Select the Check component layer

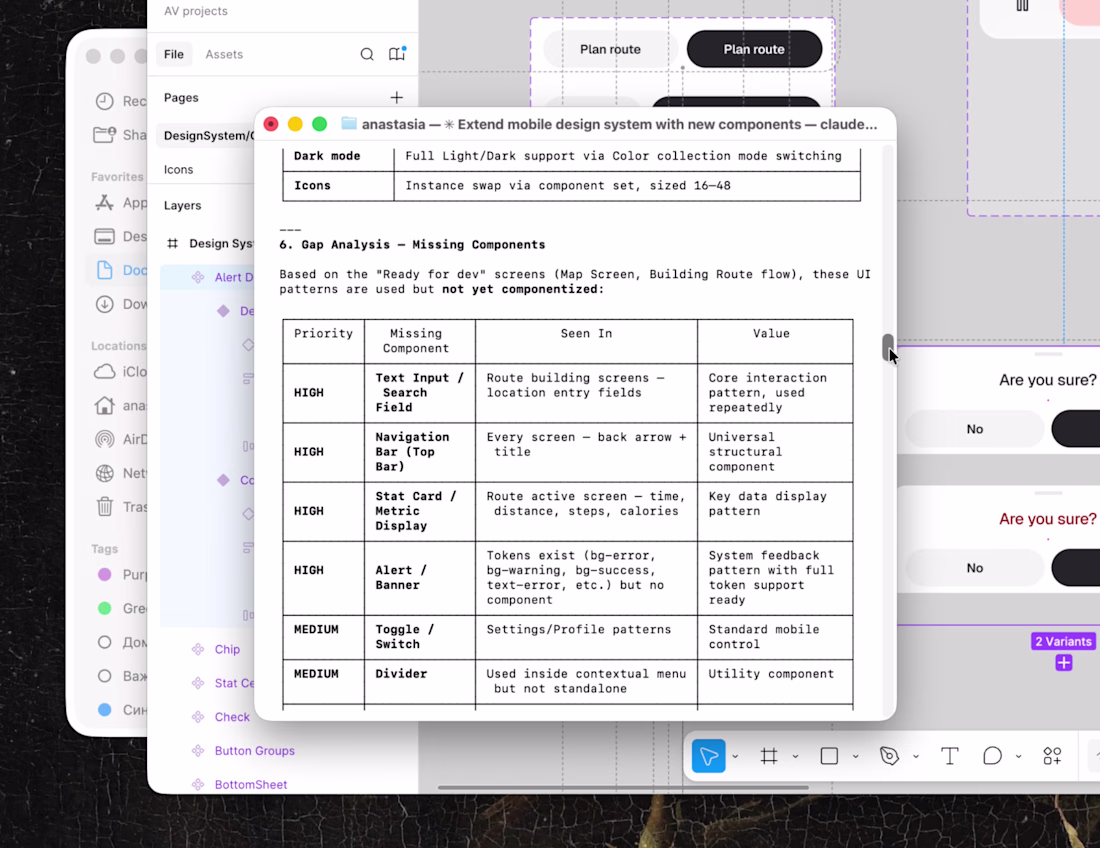[232, 717]
